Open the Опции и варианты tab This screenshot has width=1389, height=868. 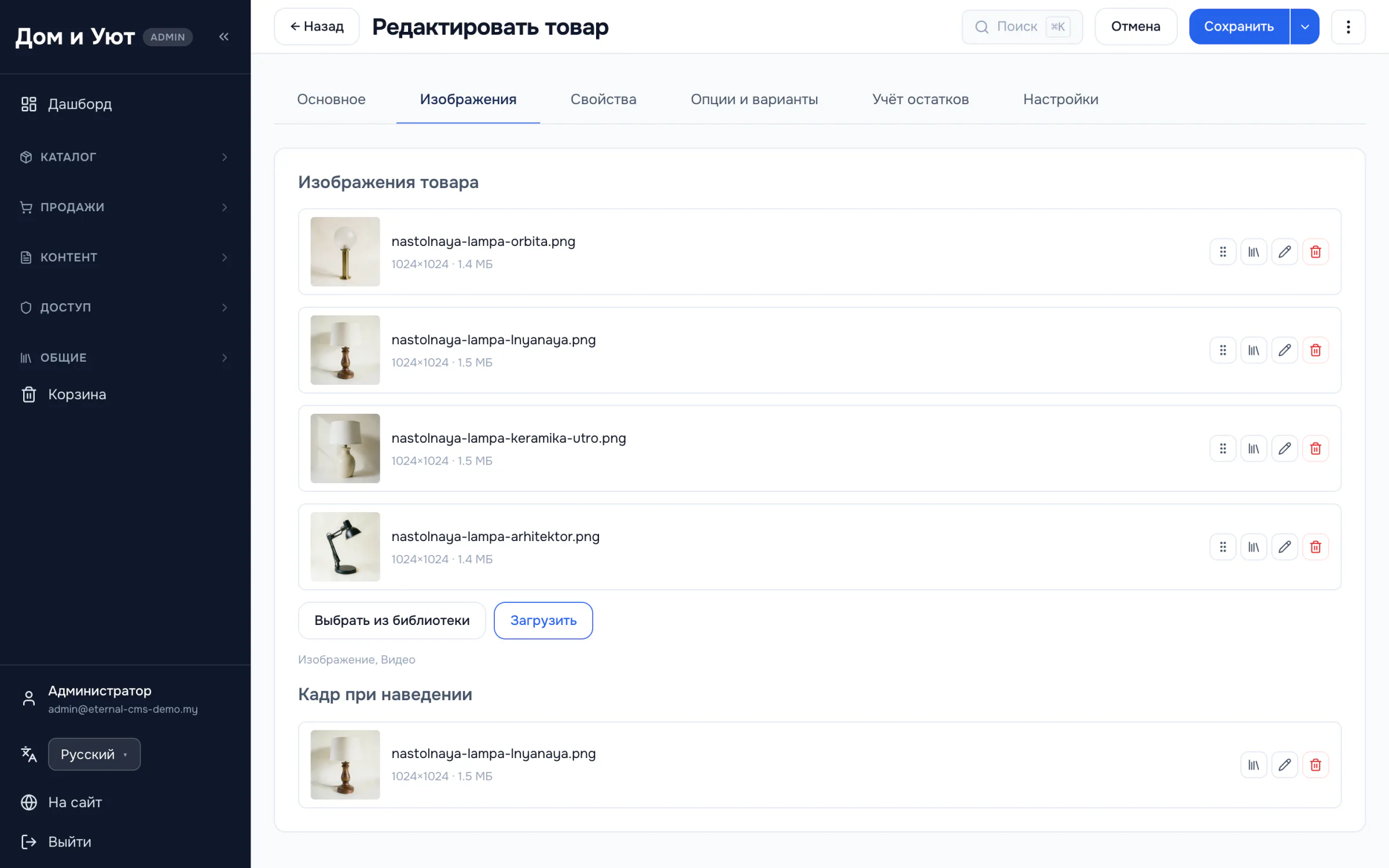click(x=754, y=100)
